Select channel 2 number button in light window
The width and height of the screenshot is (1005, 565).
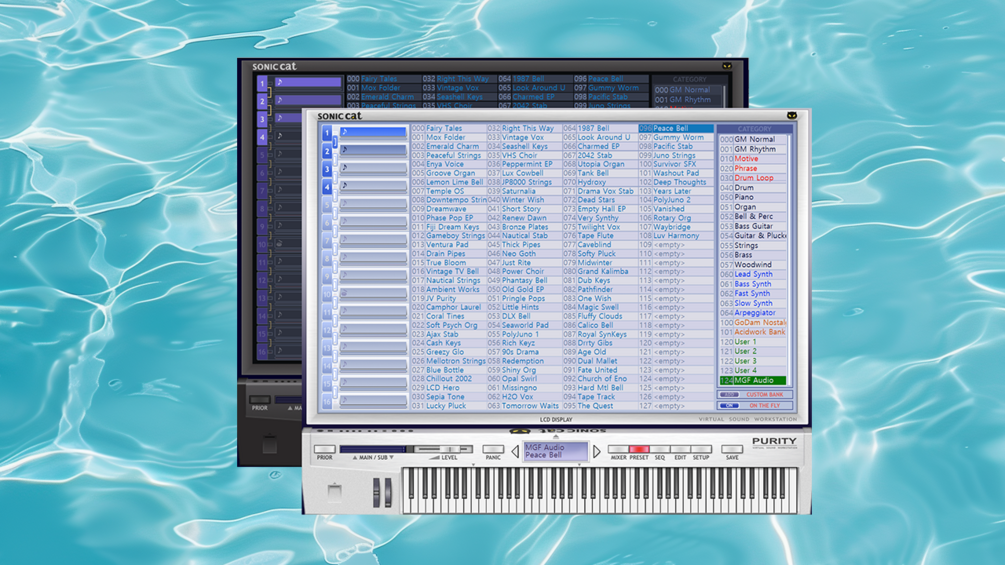tap(327, 151)
